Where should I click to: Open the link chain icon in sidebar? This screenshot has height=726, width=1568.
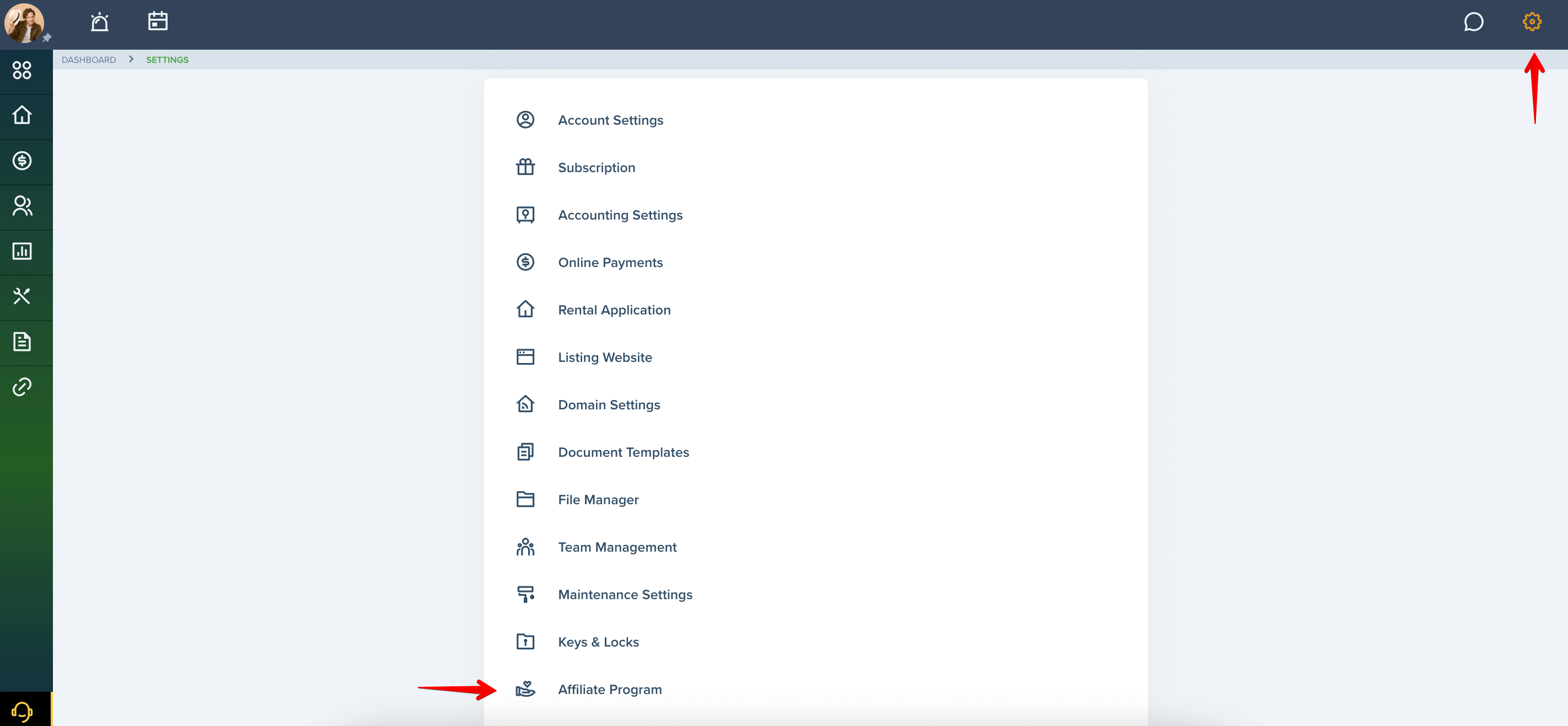[x=22, y=387]
